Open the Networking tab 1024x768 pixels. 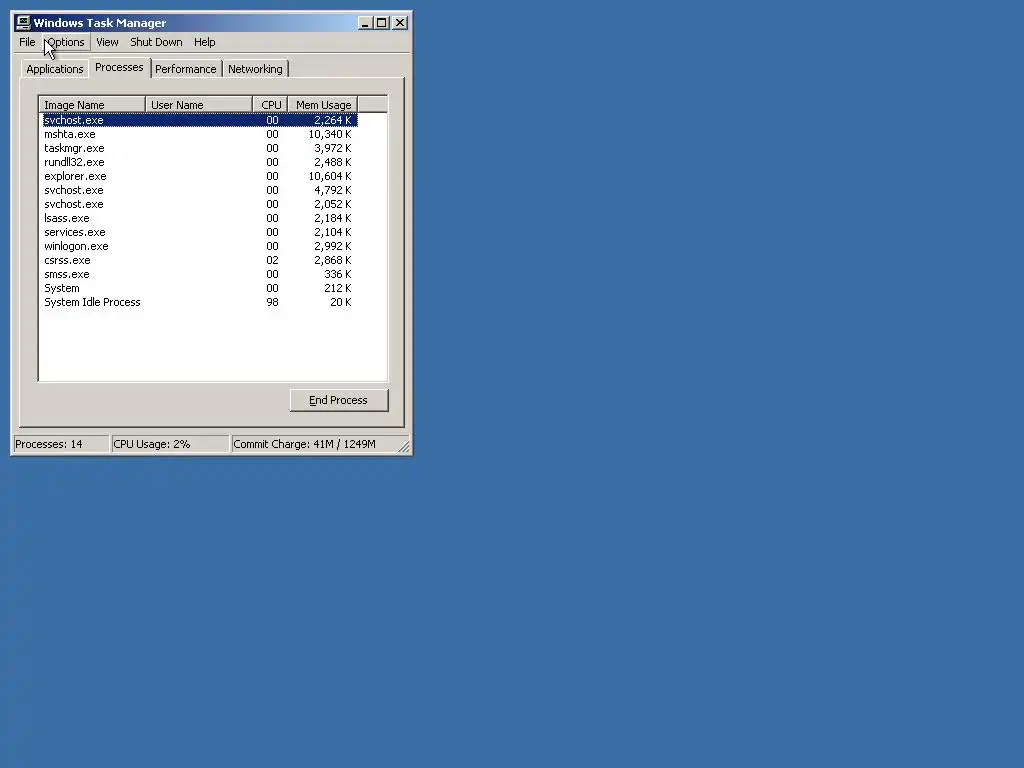255,69
